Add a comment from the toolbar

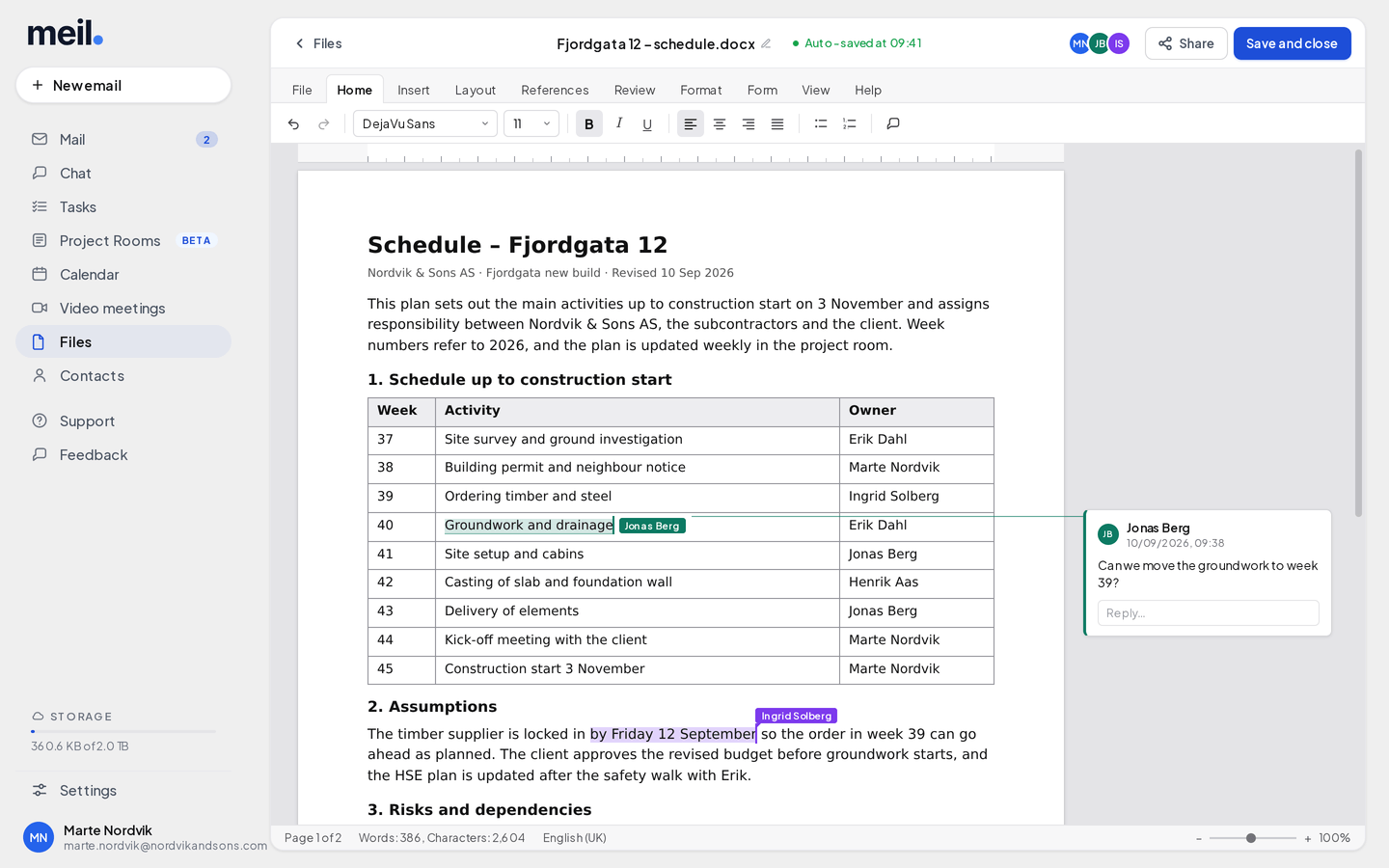[x=893, y=123]
